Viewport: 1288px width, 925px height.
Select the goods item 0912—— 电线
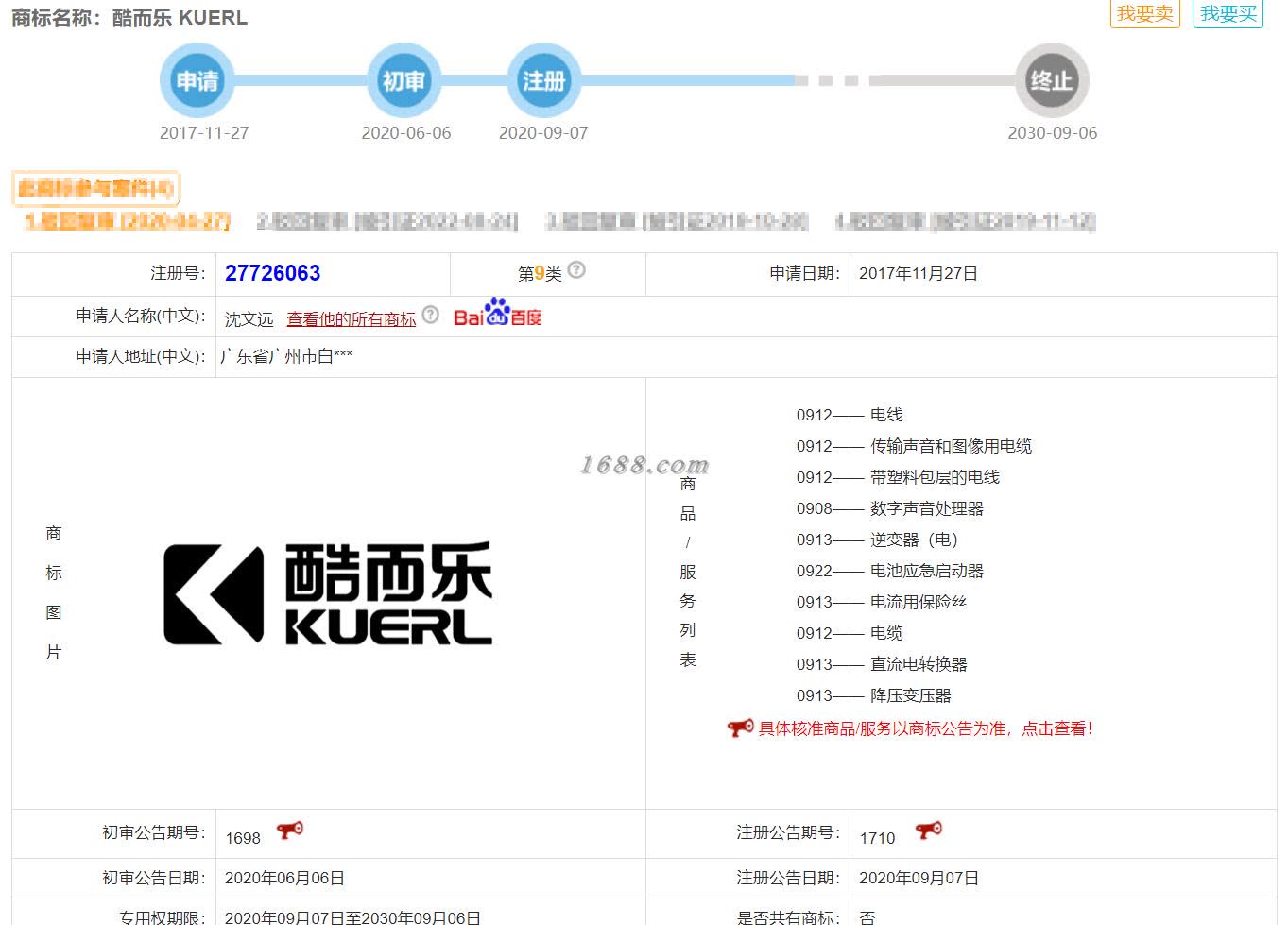(850, 415)
